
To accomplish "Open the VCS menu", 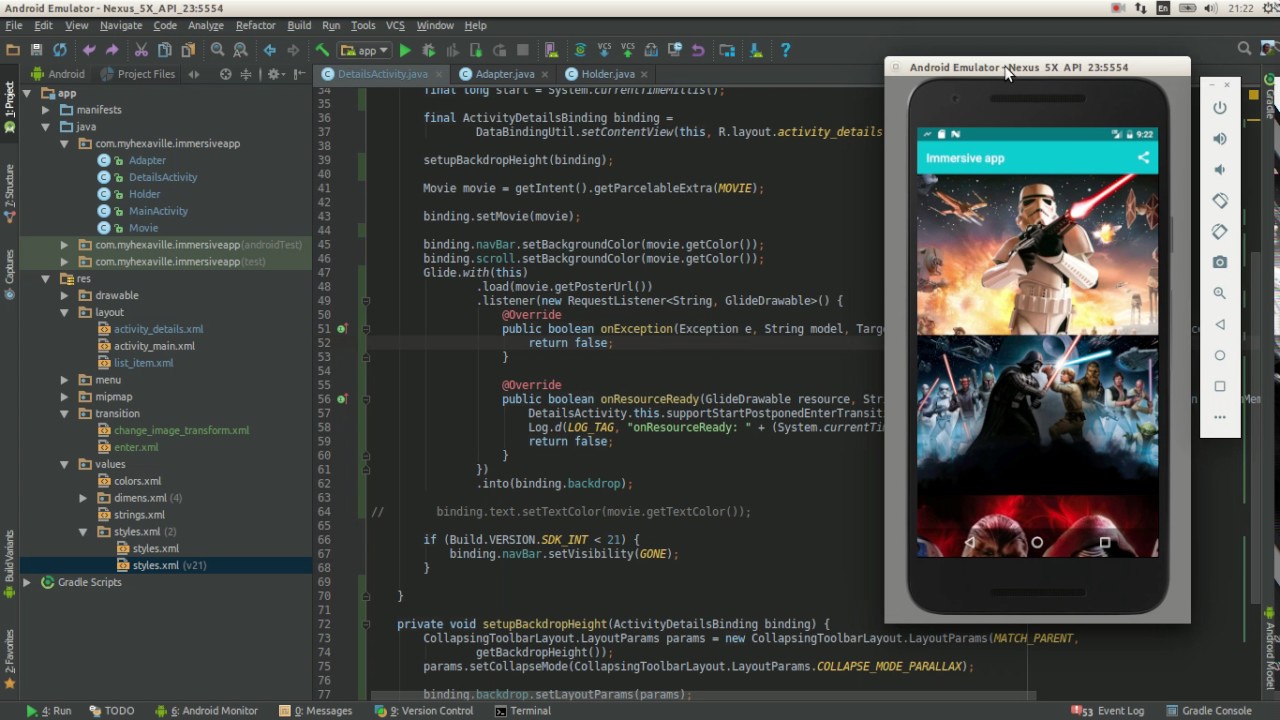I will 395,25.
